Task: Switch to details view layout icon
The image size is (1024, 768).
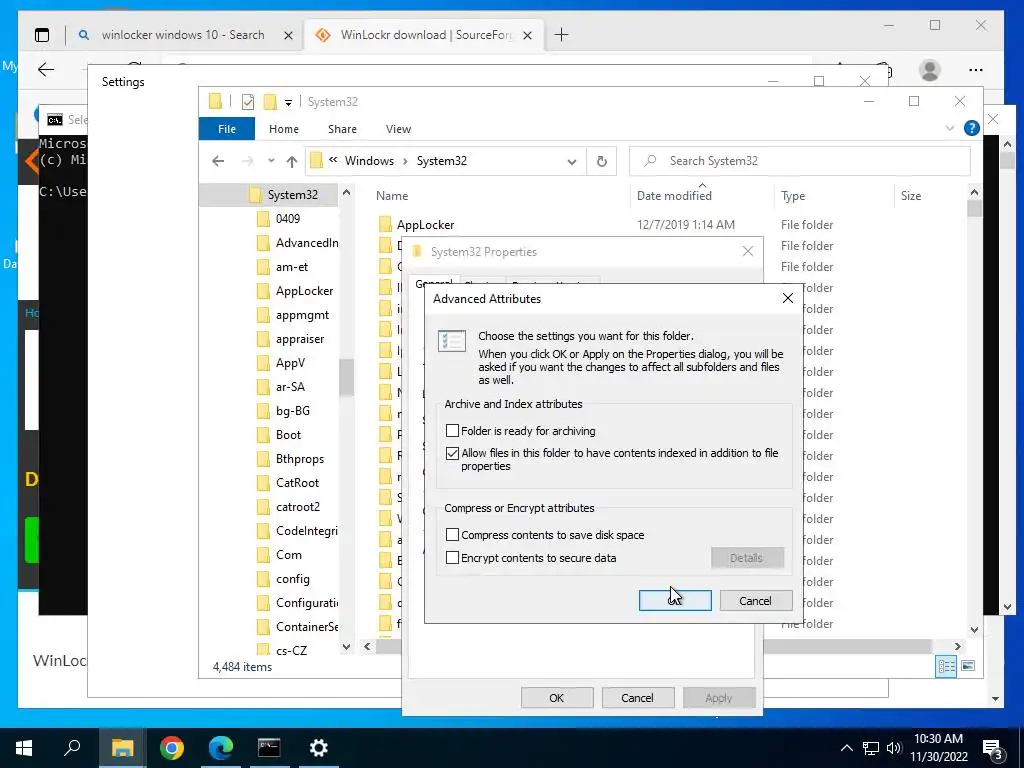Action: point(946,666)
